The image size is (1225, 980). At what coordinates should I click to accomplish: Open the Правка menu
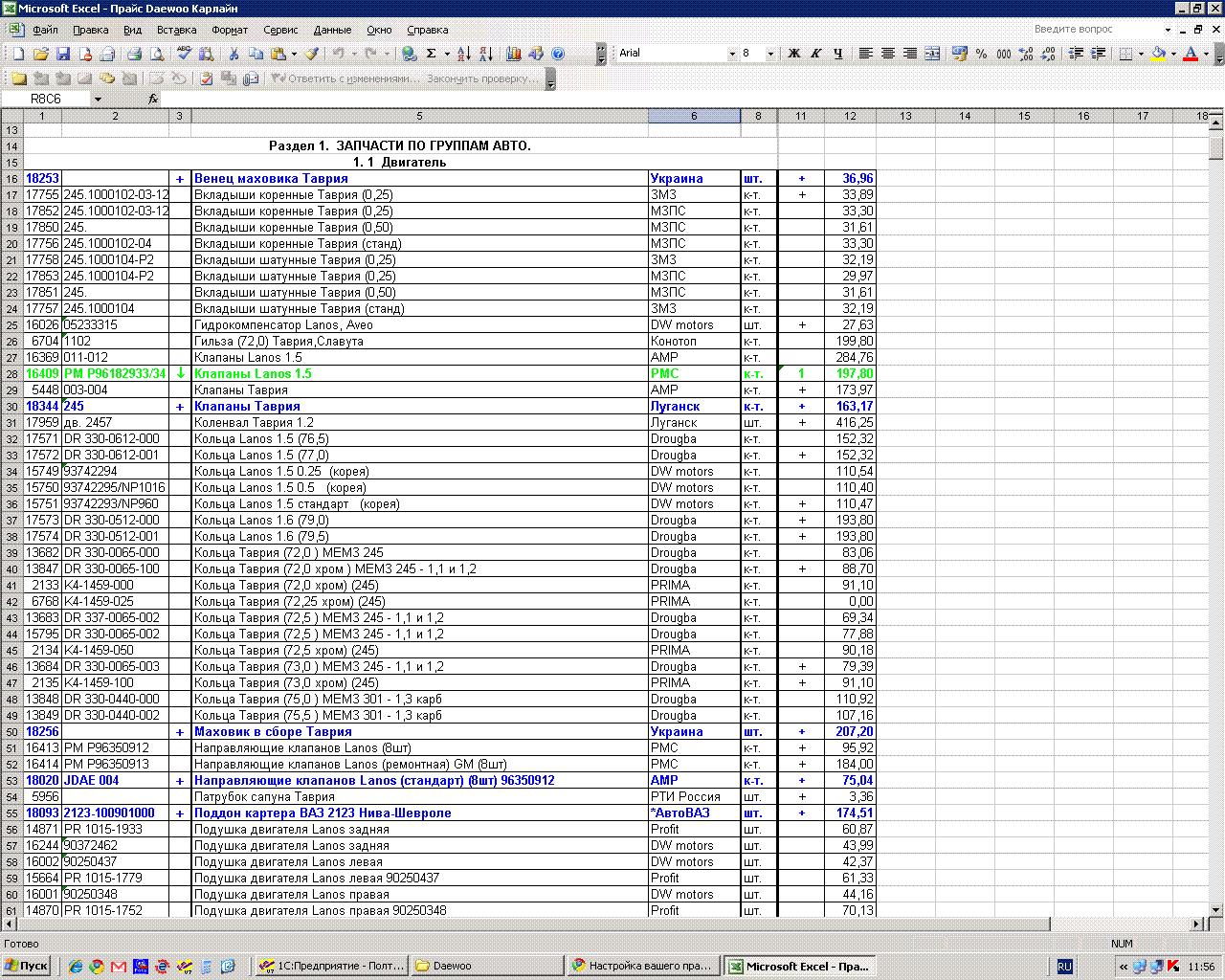click(90, 30)
